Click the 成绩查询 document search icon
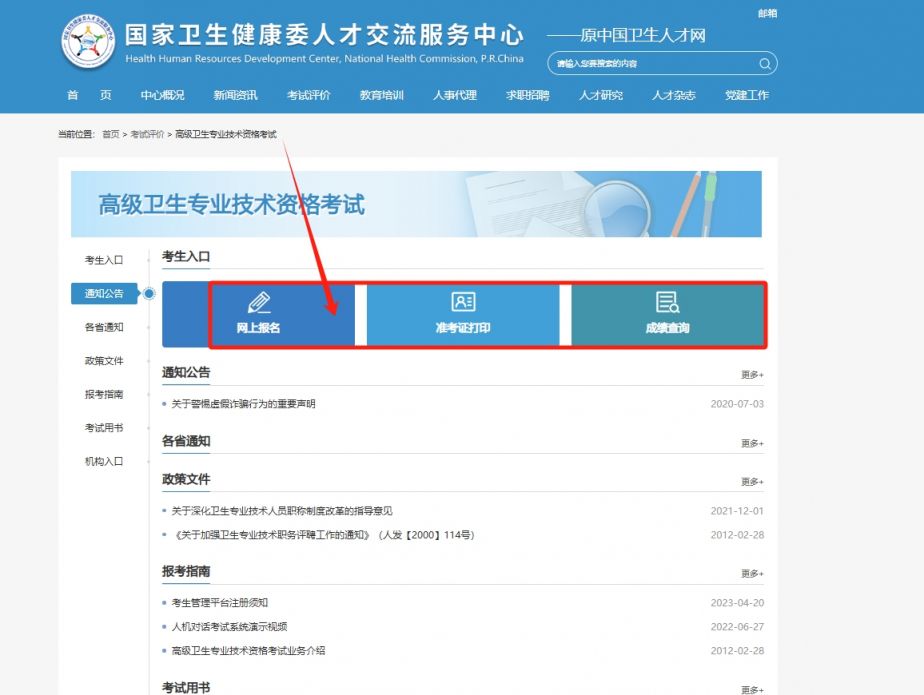Image resolution: width=924 pixels, height=695 pixels. click(667, 302)
